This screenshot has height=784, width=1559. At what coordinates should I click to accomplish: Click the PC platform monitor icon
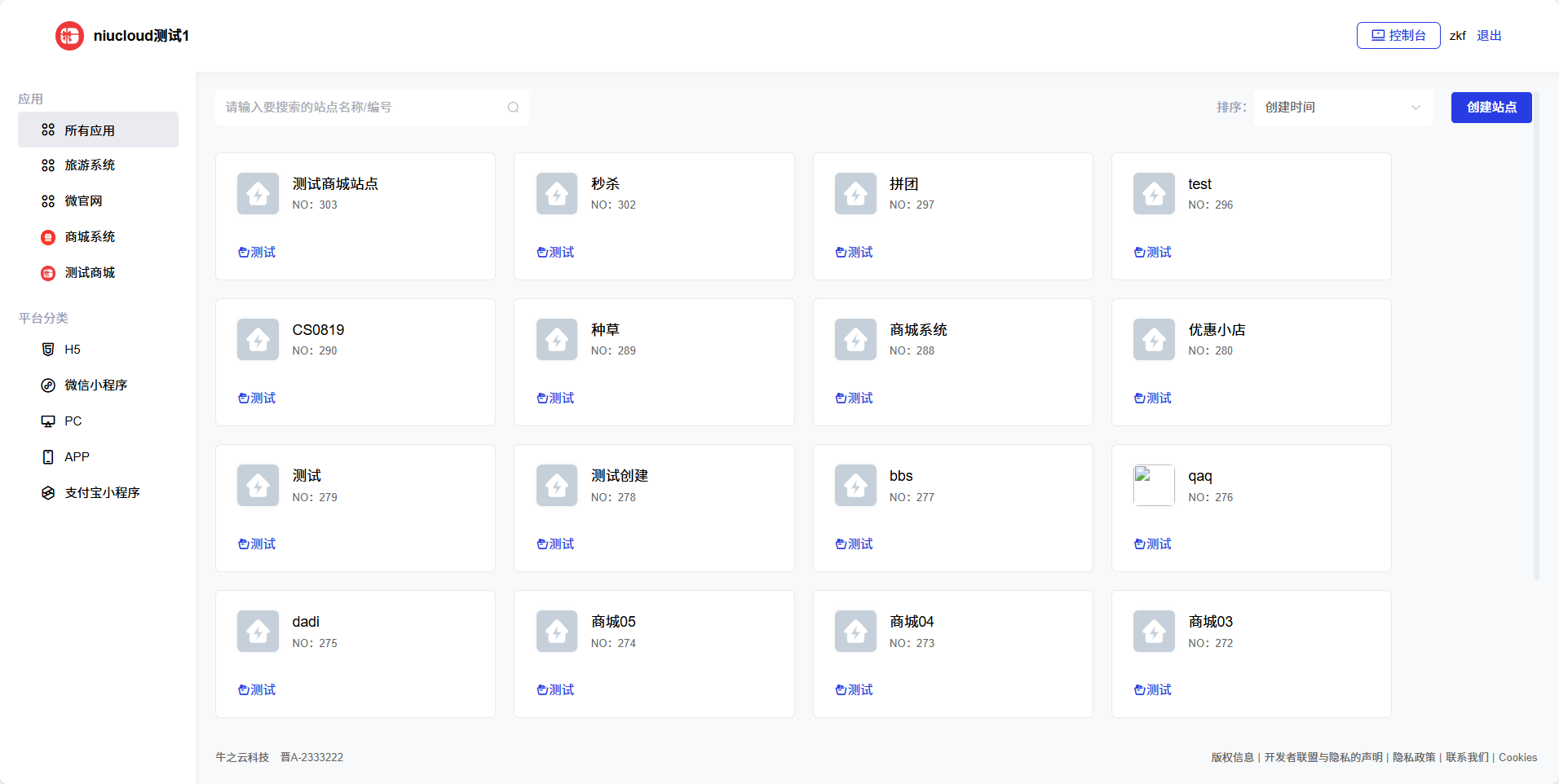tap(48, 421)
